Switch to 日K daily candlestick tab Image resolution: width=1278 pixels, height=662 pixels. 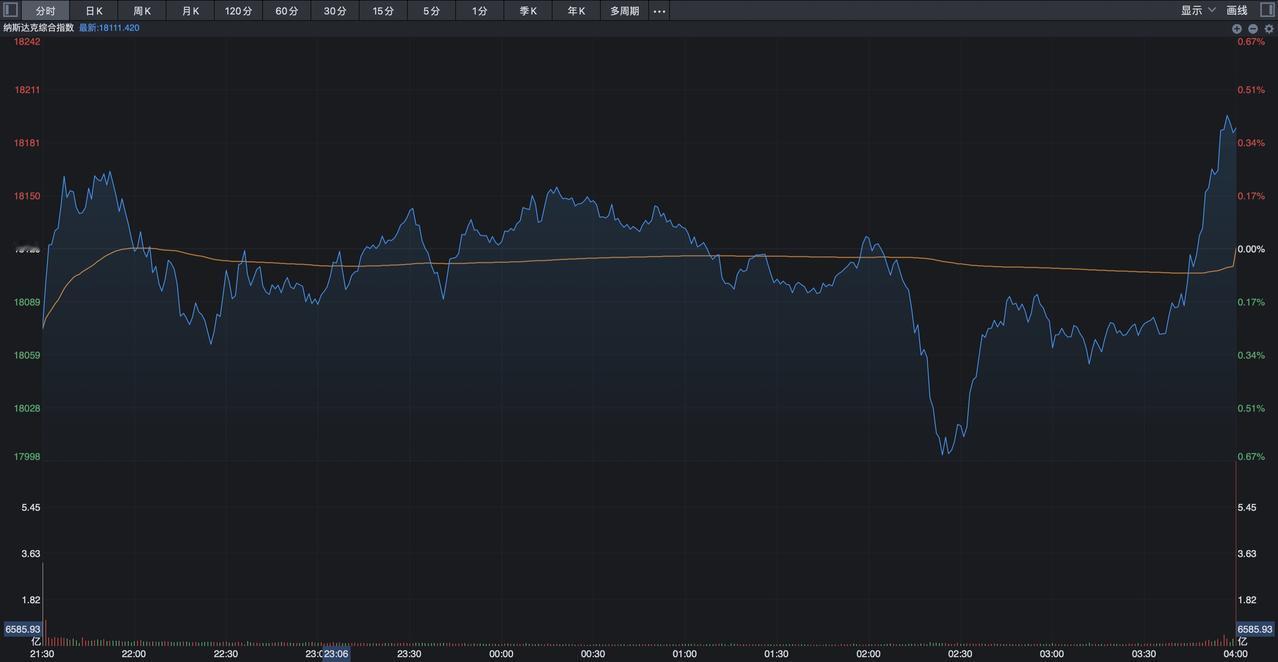94,11
